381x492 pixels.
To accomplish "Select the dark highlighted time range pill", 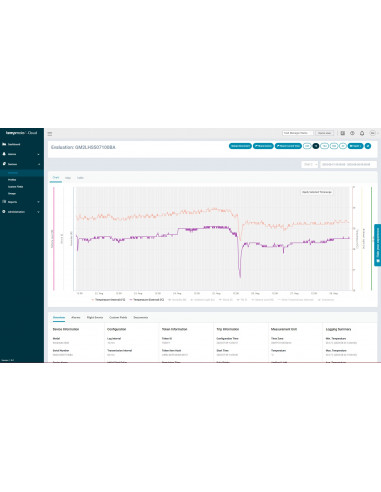I will coord(316,146).
